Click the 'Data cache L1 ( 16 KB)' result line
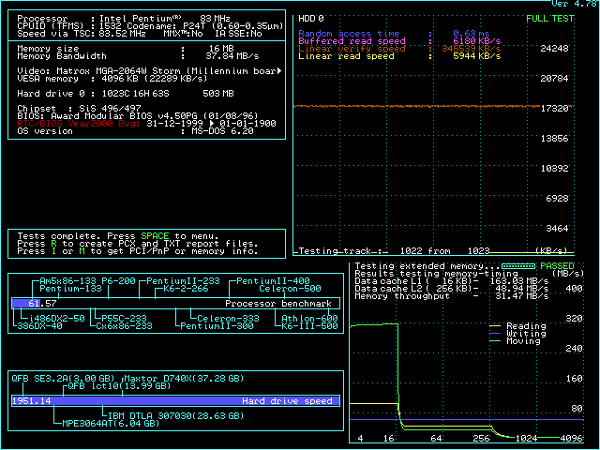Image resolution: width=600 pixels, height=450 pixels. [452, 281]
